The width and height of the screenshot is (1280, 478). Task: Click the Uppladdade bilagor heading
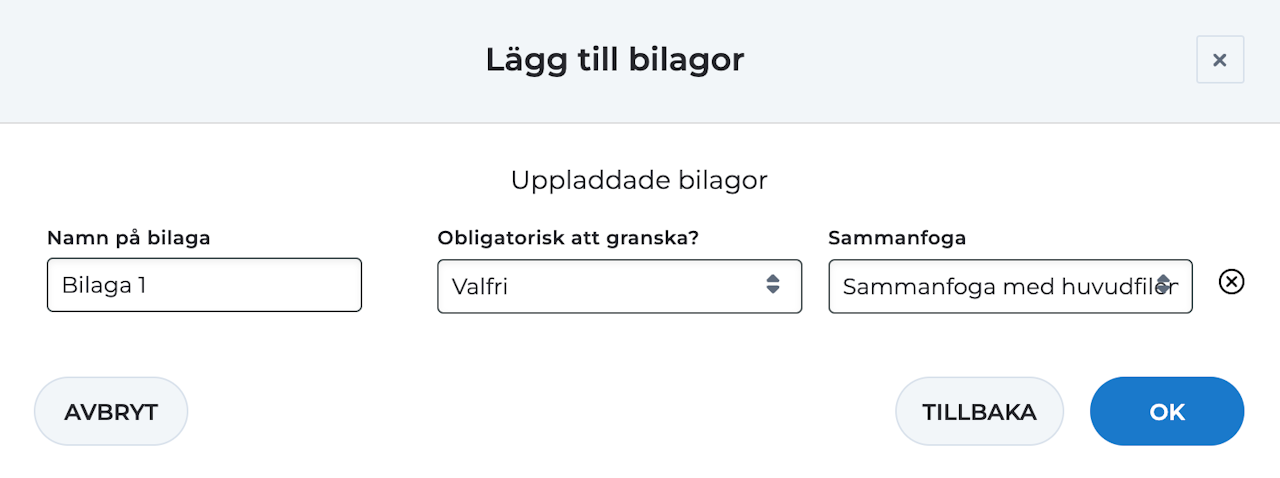pos(639,180)
